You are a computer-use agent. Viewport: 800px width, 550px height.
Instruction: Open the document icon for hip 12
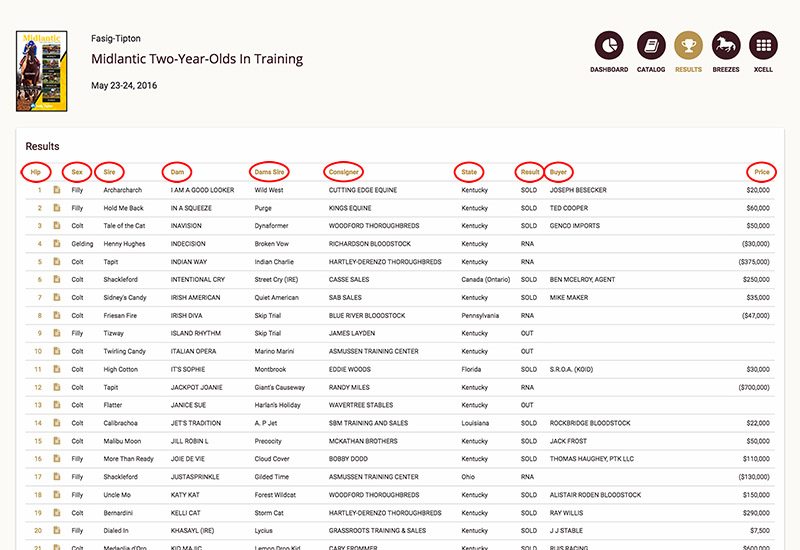(57, 387)
